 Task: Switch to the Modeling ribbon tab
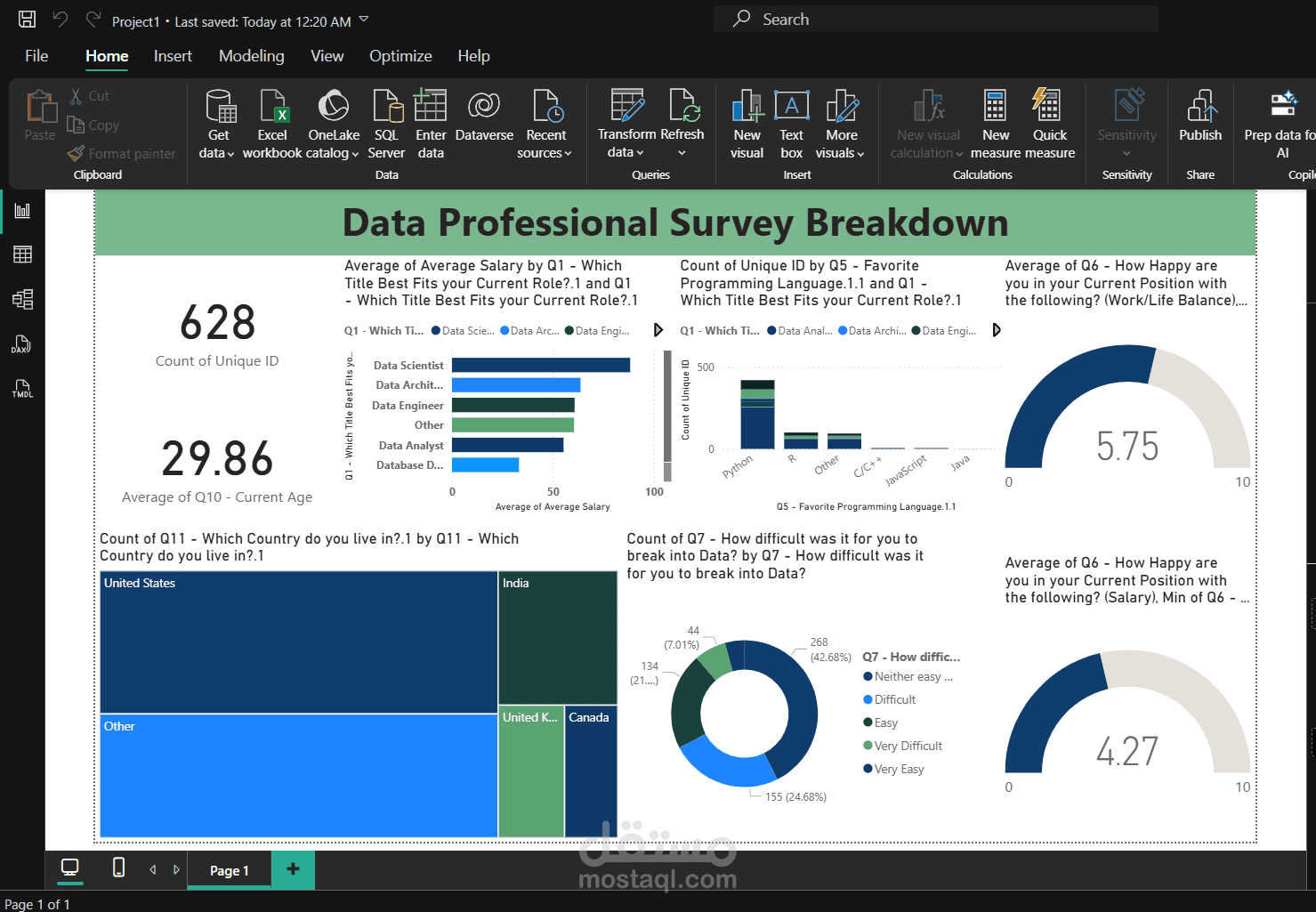[x=251, y=55]
